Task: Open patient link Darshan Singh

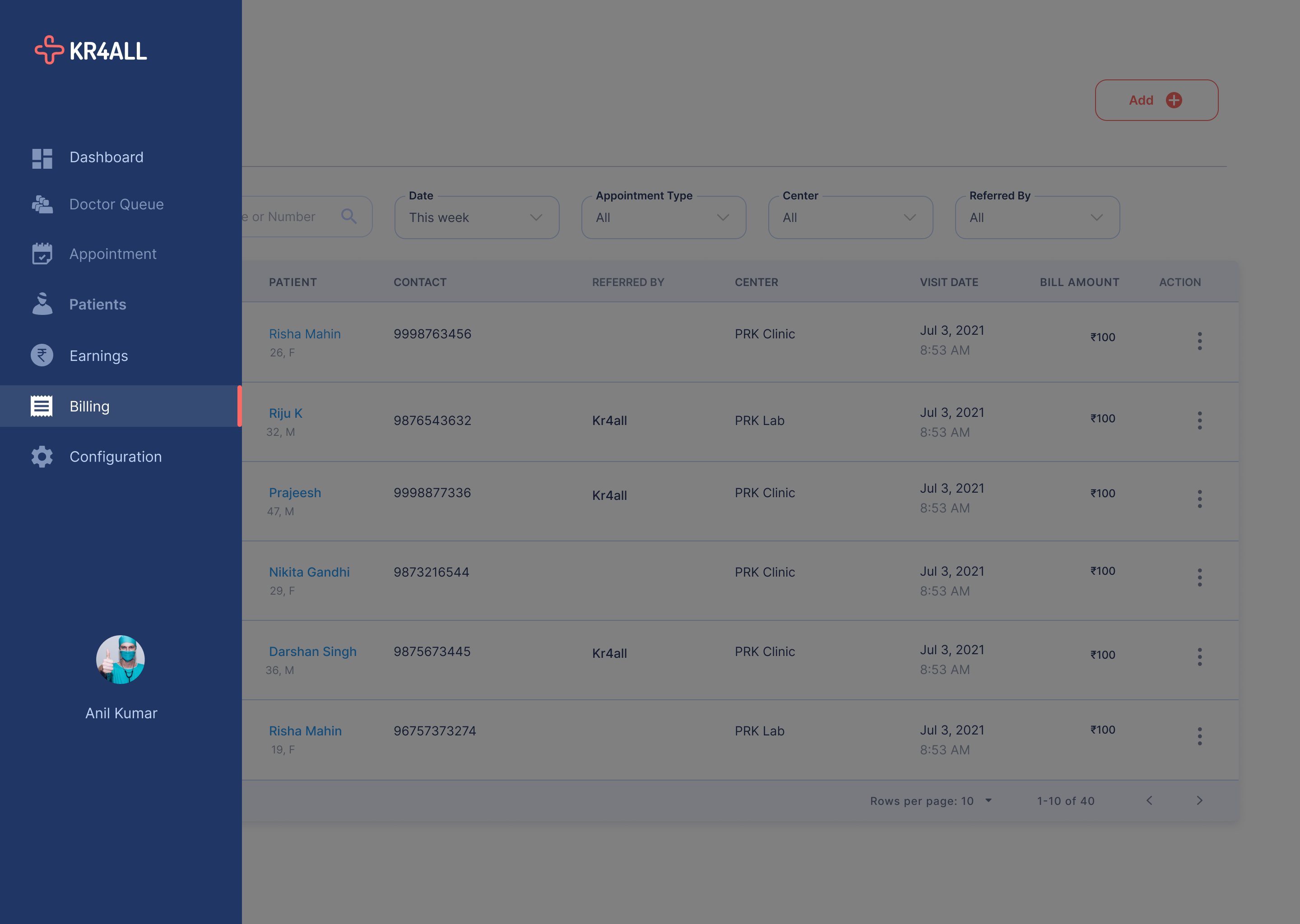Action: point(312,651)
